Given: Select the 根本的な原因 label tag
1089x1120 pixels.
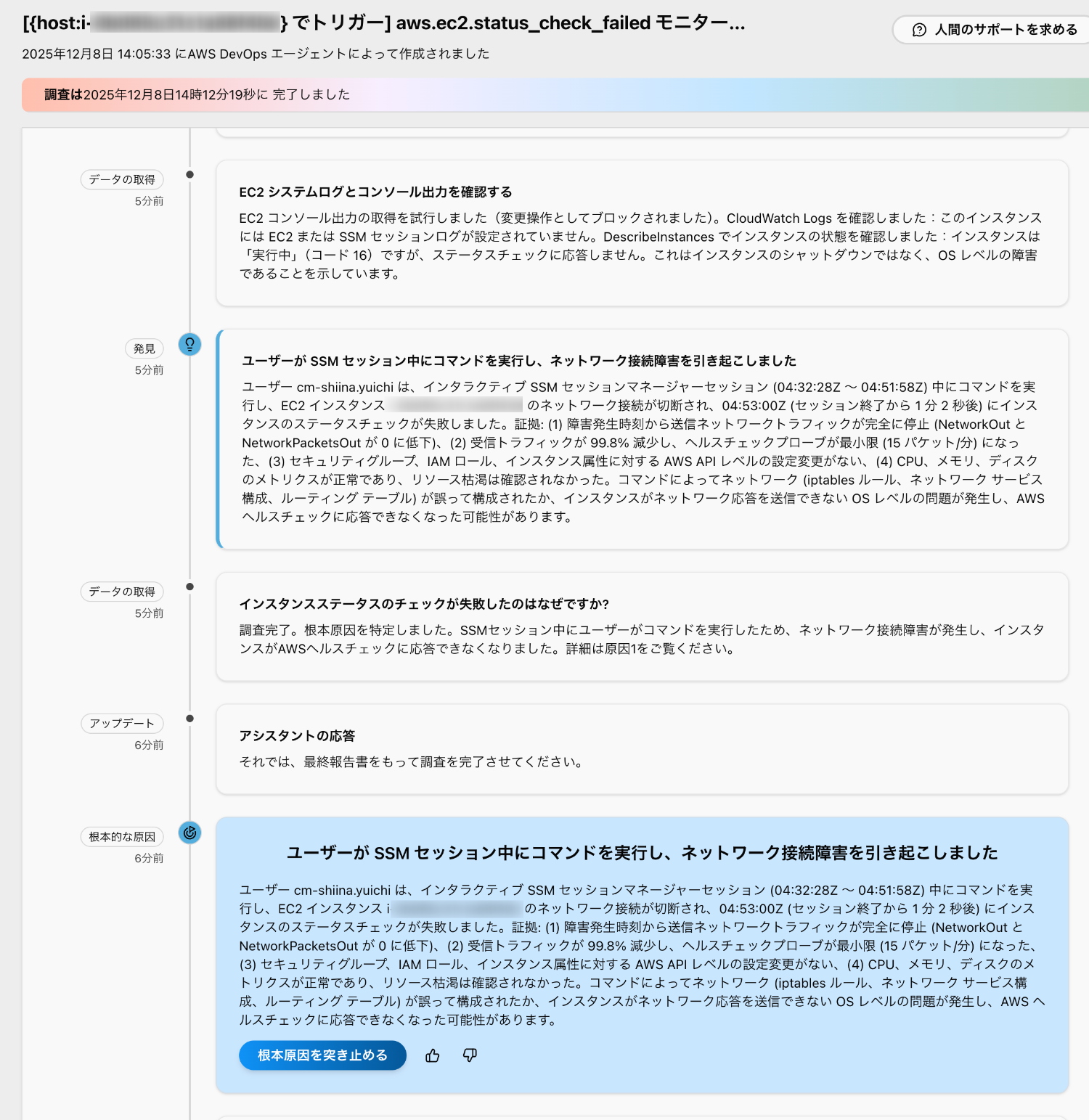Looking at the screenshot, I should point(122,837).
